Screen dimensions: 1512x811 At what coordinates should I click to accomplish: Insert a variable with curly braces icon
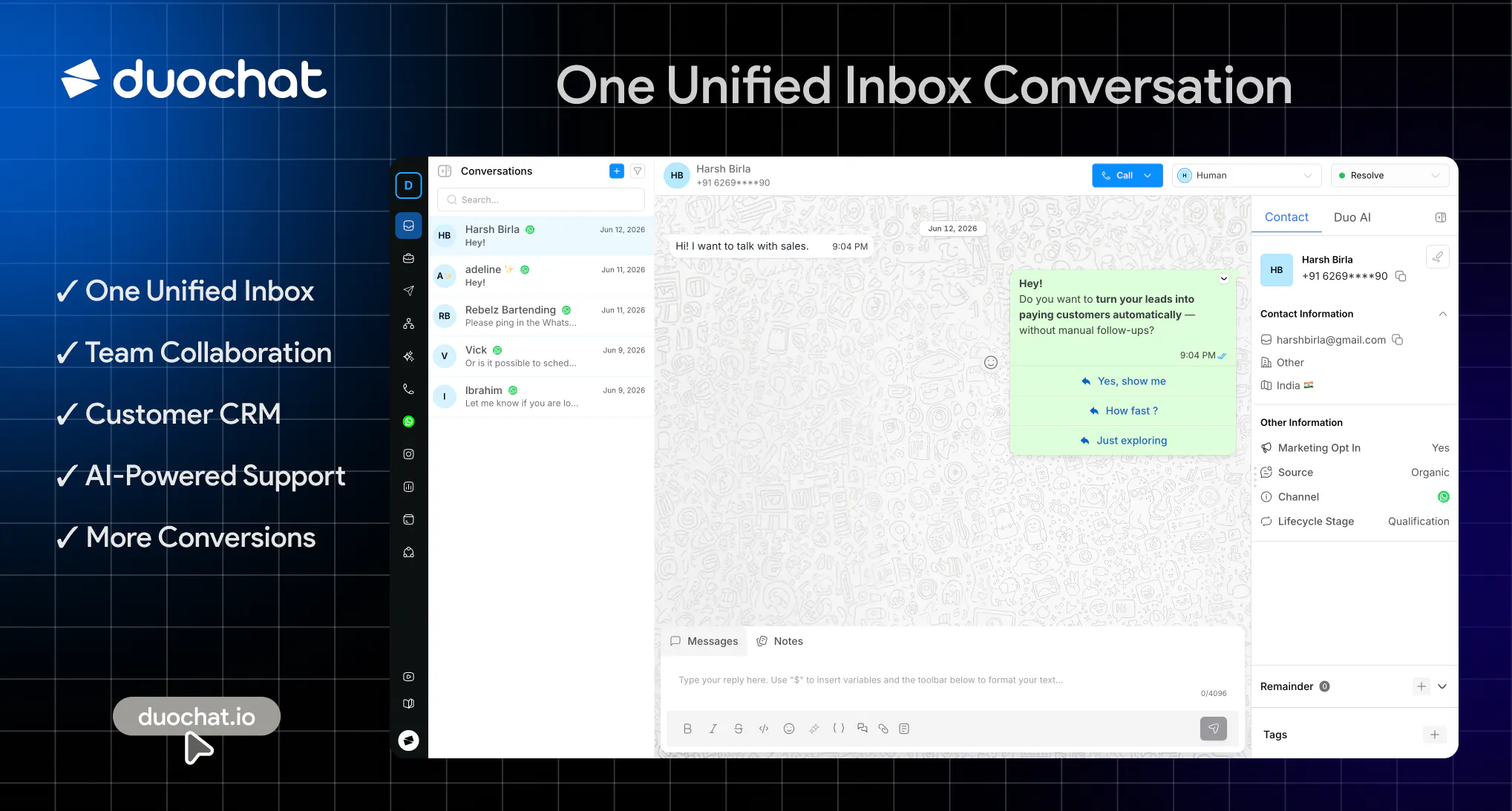(x=839, y=729)
